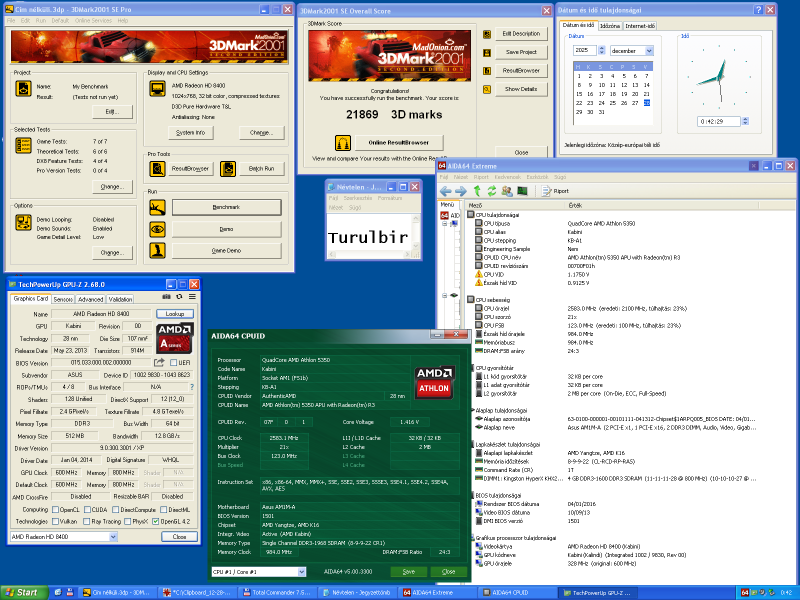
Task: Click the Edit Description button
Action: click(x=521, y=34)
